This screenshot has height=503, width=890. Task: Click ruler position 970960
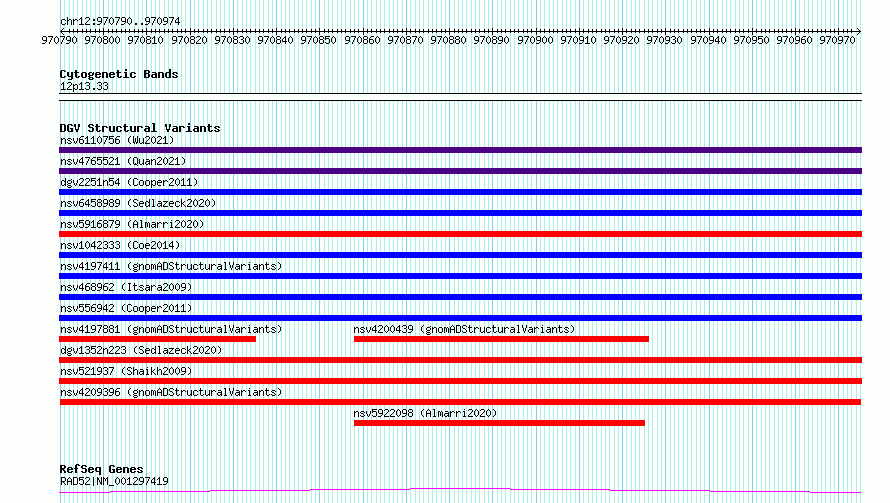[x=795, y=40]
